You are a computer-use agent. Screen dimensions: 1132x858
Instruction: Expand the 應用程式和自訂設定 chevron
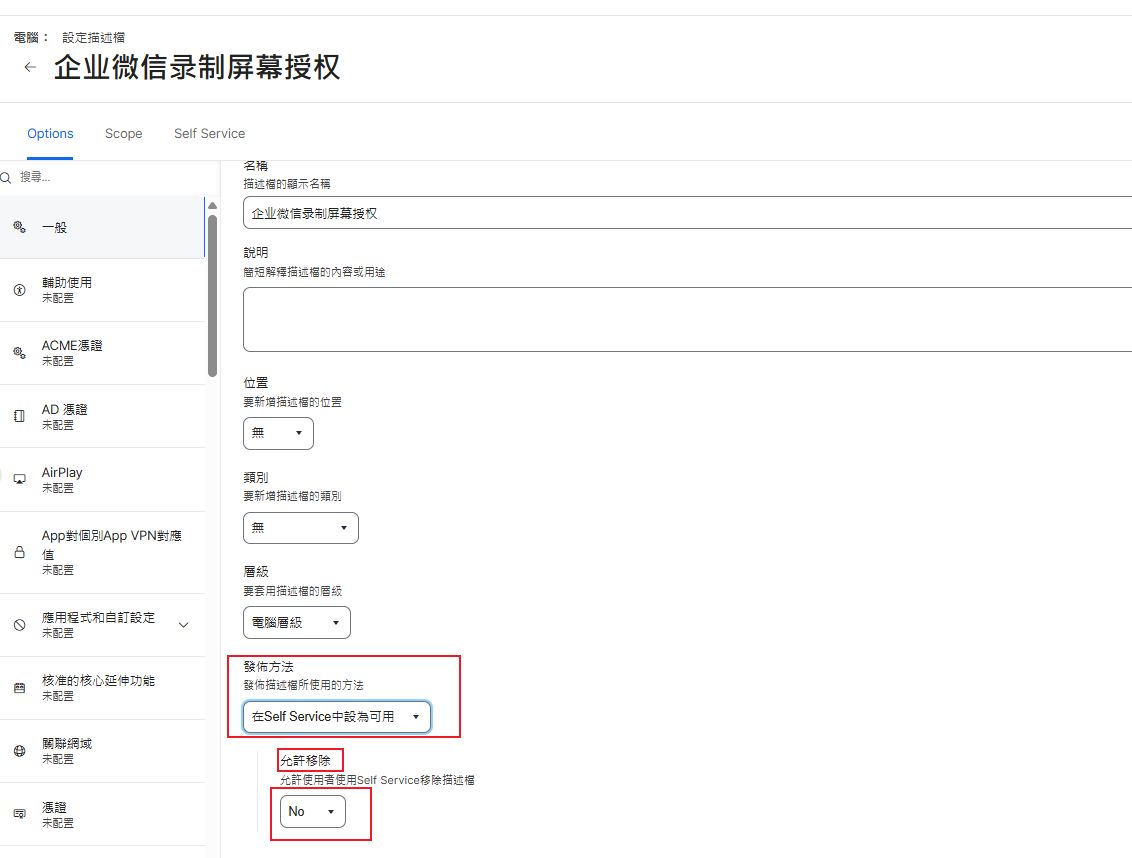[x=183, y=625]
